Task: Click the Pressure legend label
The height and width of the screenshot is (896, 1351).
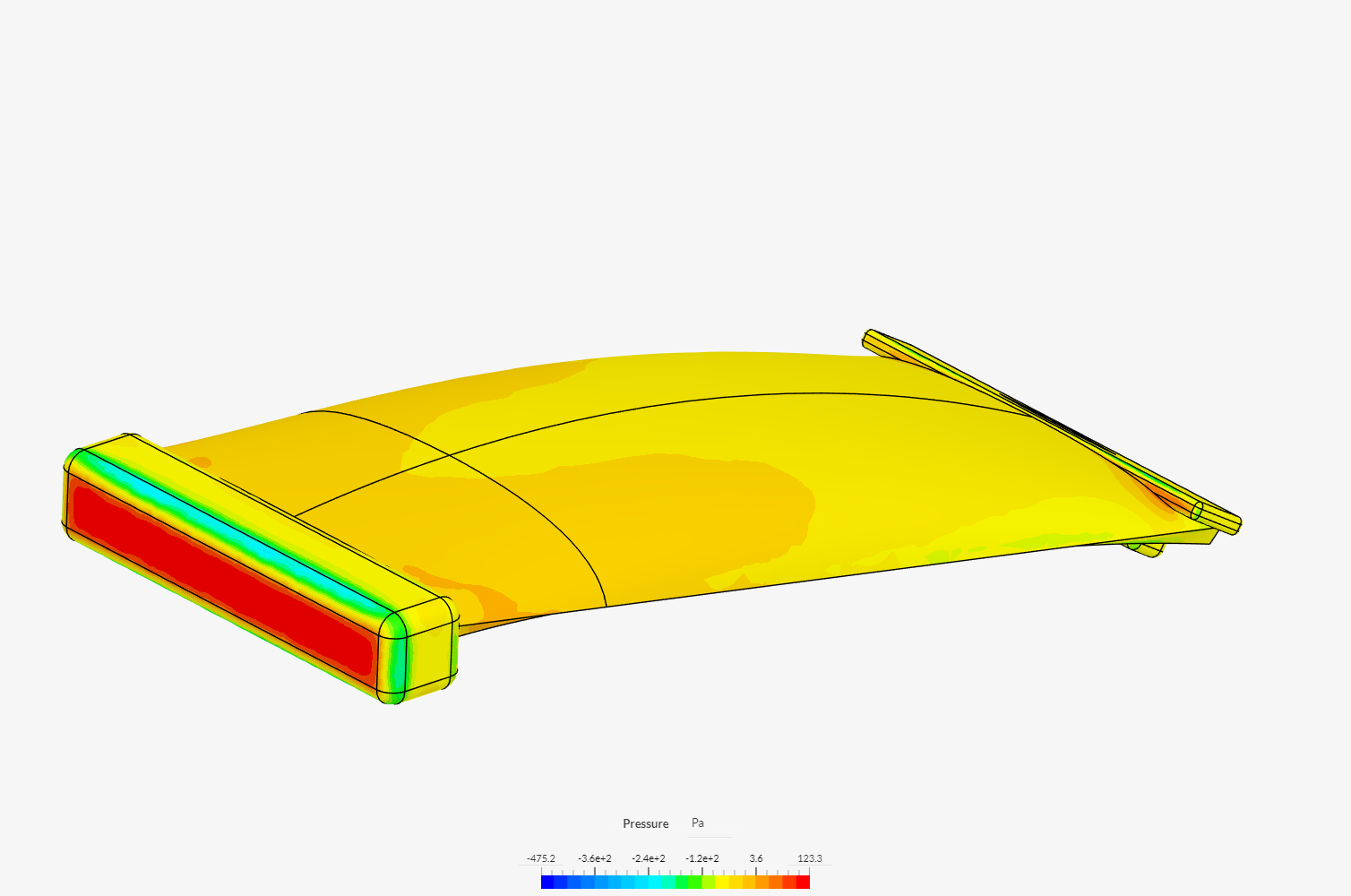Action: [645, 823]
